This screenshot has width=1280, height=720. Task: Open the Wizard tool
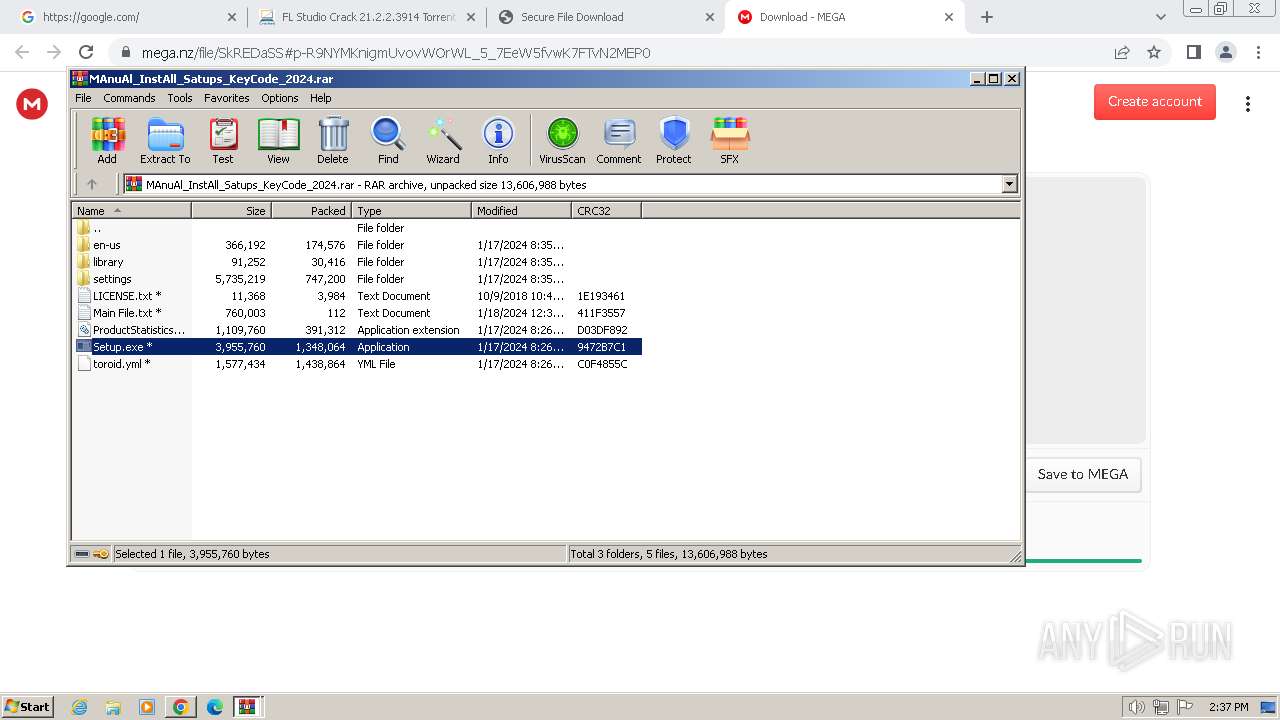tap(443, 140)
